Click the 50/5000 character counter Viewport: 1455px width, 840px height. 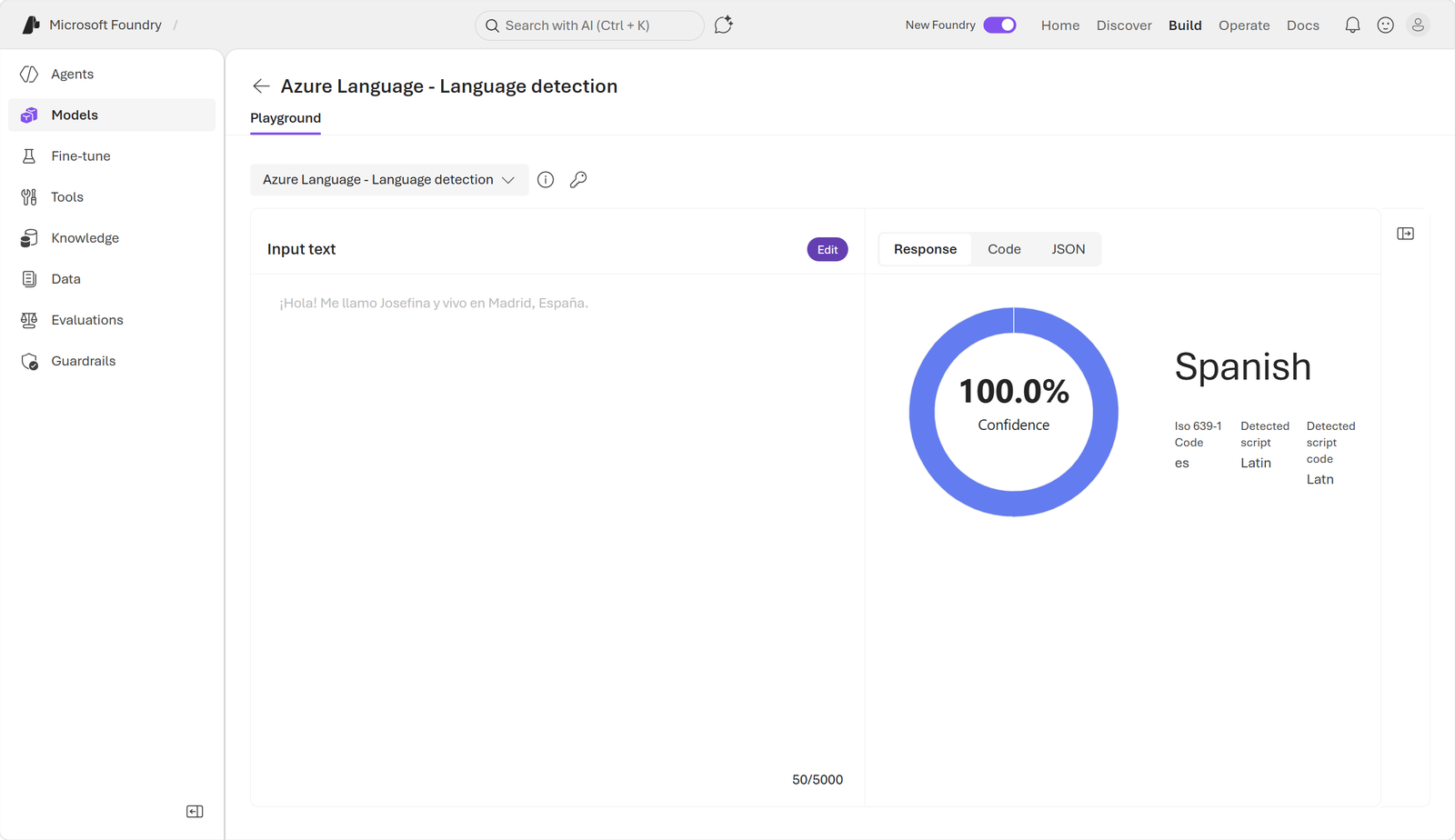(x=818, y=780)
